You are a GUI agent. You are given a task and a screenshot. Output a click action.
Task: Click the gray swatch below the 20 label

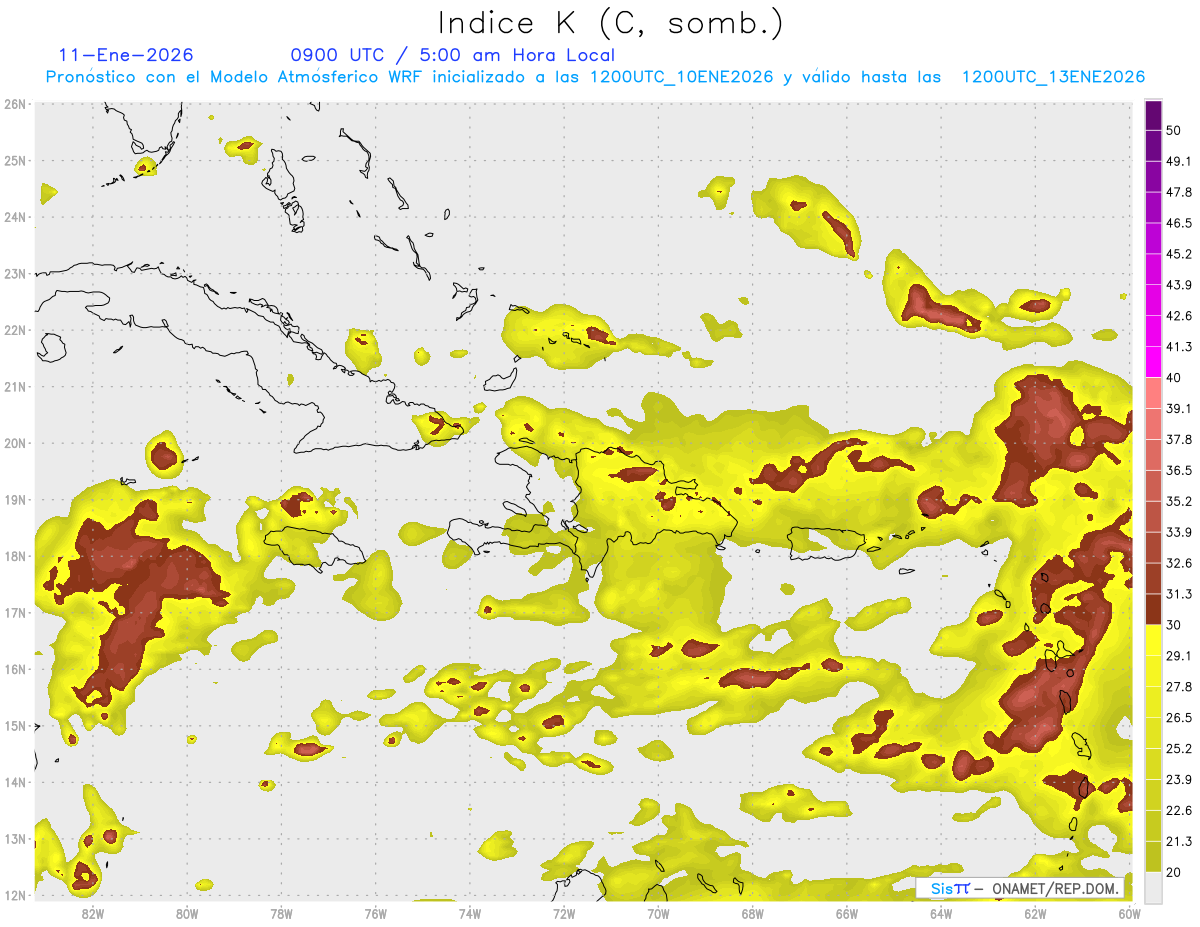(x=1153, y=887)
